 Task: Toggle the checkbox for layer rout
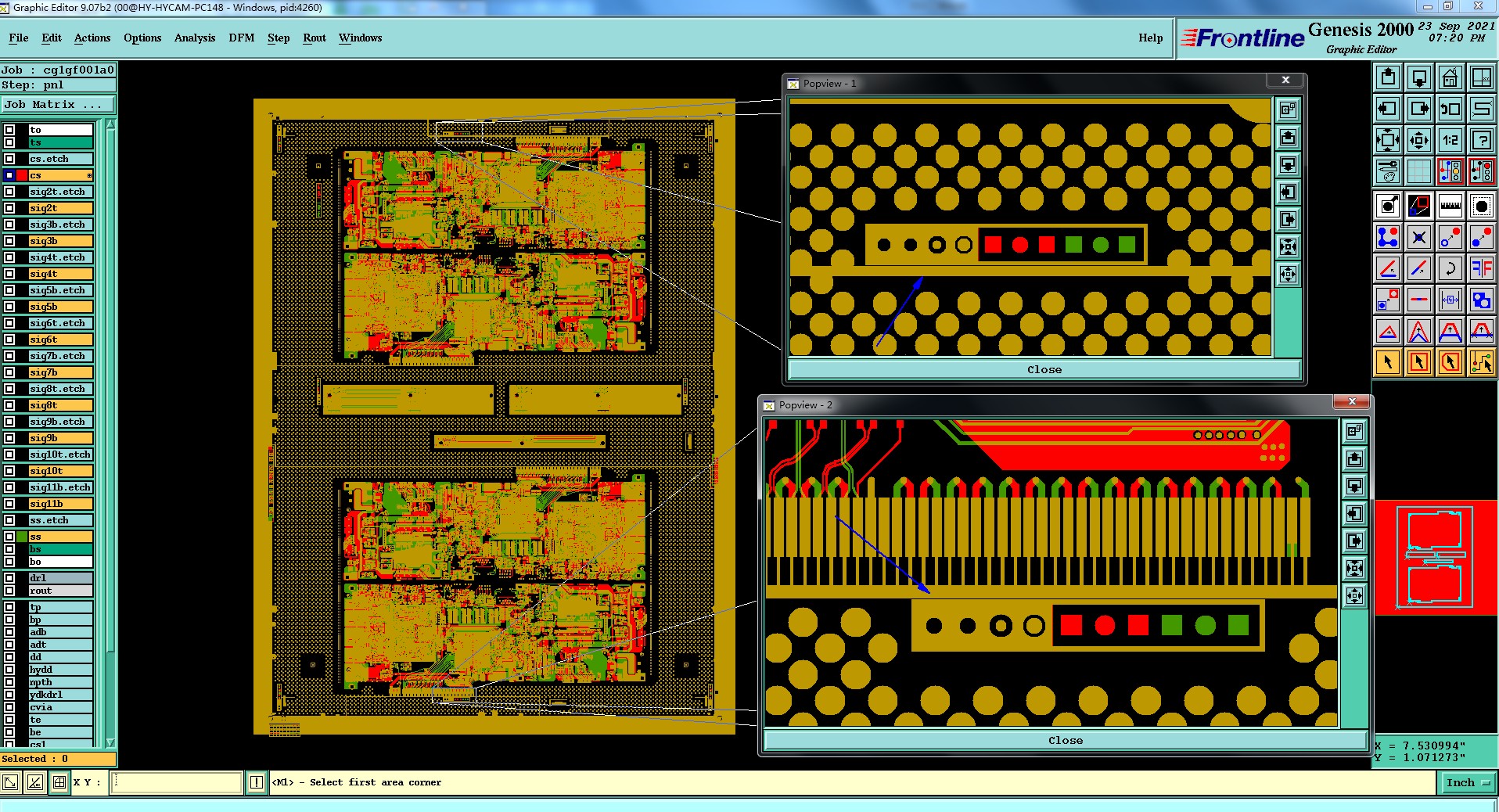pos(9,591)
